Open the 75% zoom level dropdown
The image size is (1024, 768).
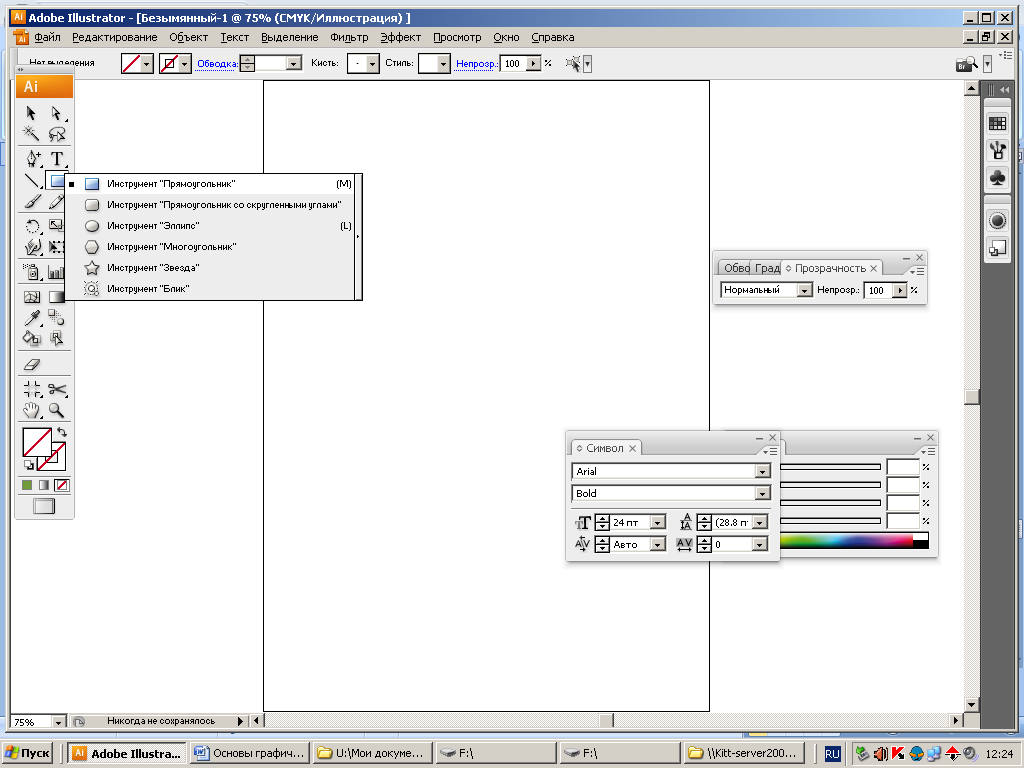click(58, 722)
